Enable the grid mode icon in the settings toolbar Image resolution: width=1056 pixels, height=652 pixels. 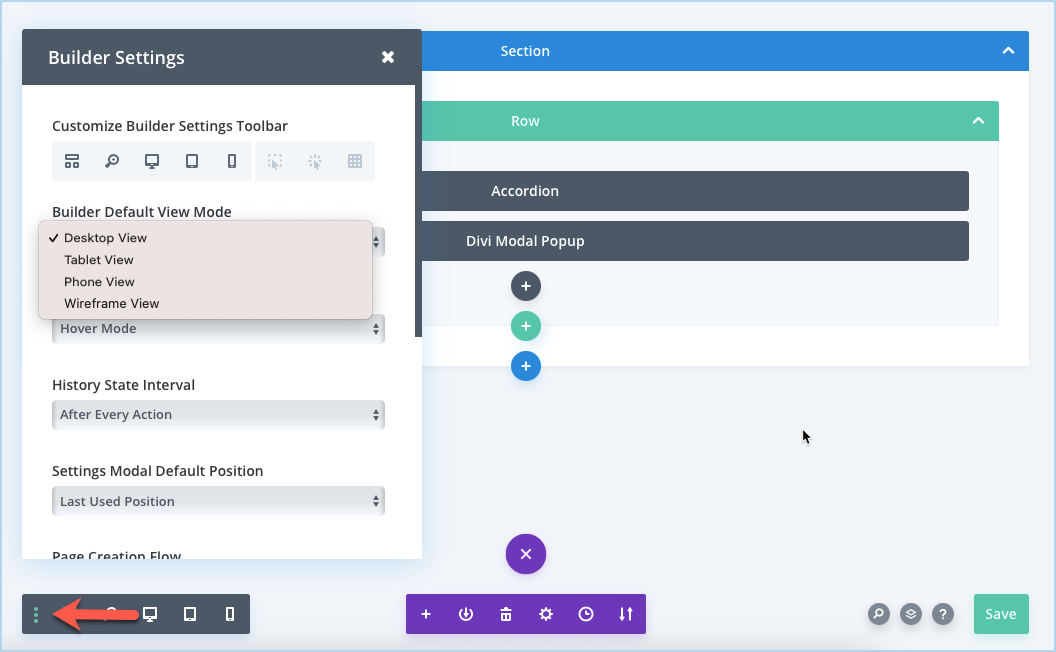pos(354,161)
